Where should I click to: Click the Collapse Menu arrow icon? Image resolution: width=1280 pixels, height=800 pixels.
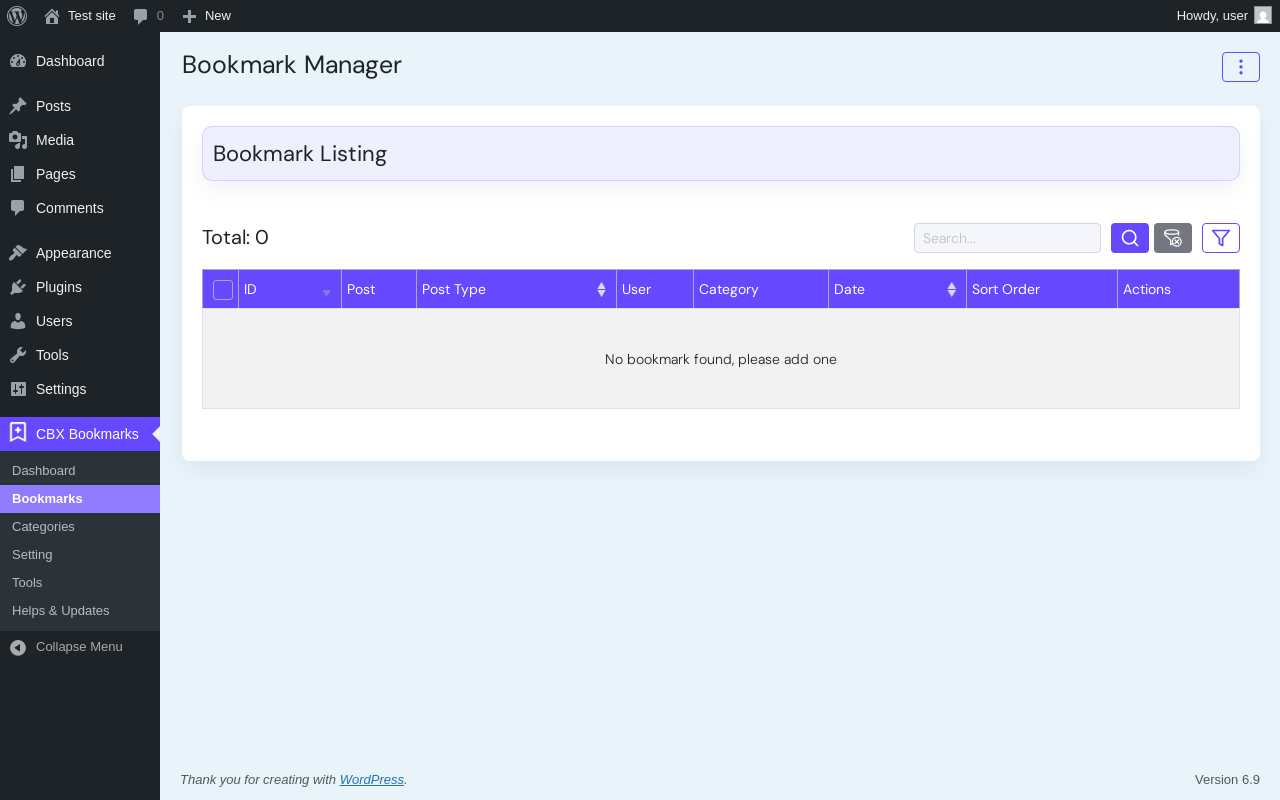pos(18,647)
